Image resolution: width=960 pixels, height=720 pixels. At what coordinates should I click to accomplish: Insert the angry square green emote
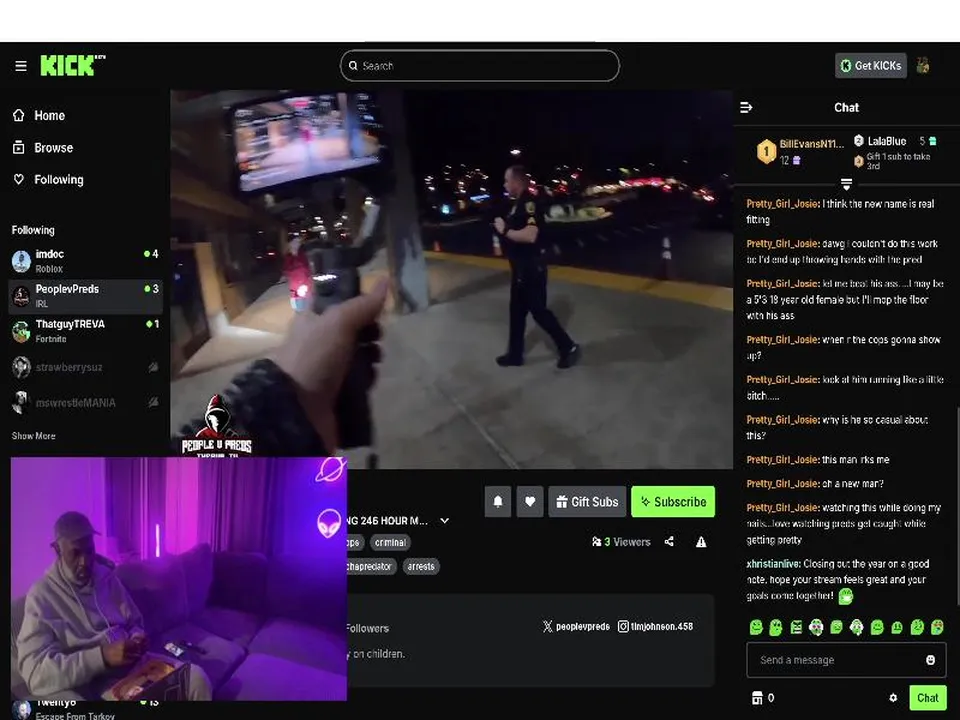point(796,627)
